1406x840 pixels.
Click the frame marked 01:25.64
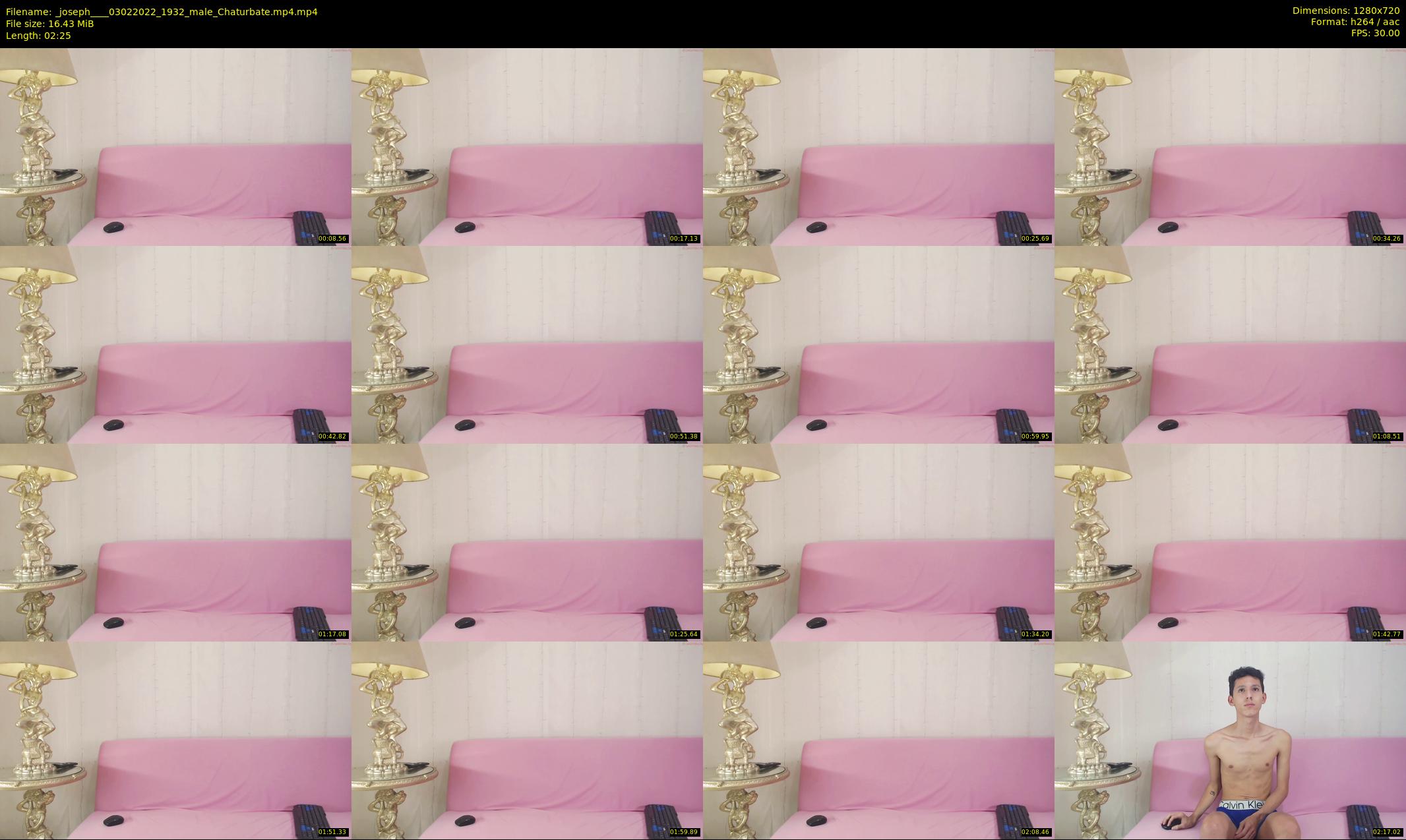[x=527, y=542]
